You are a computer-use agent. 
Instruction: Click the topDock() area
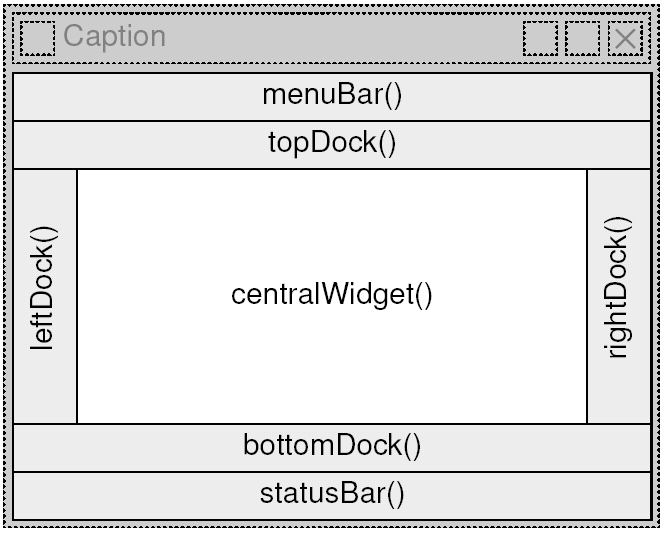click(x=332, y=145)
